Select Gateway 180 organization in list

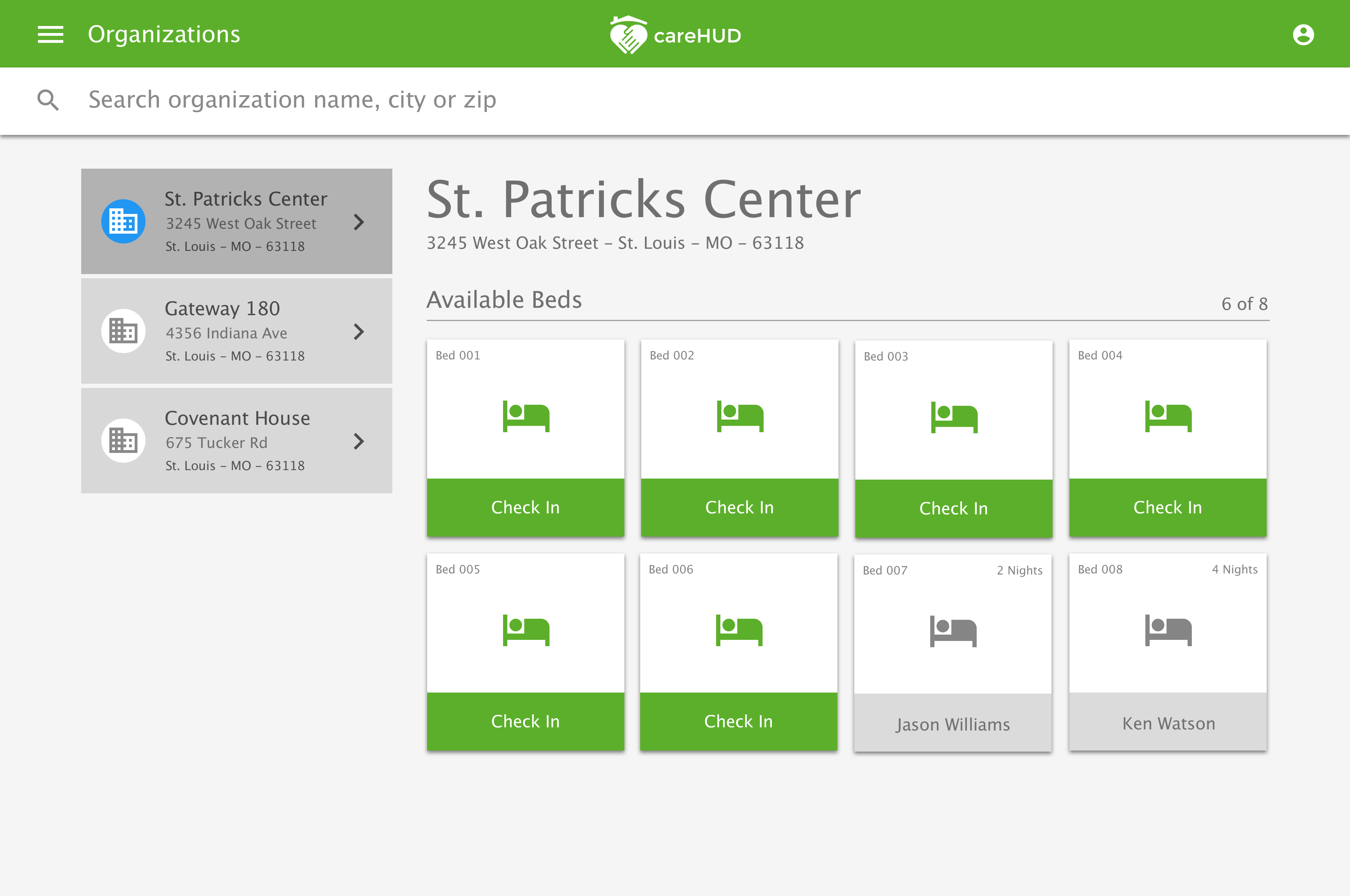click(237, 331)
